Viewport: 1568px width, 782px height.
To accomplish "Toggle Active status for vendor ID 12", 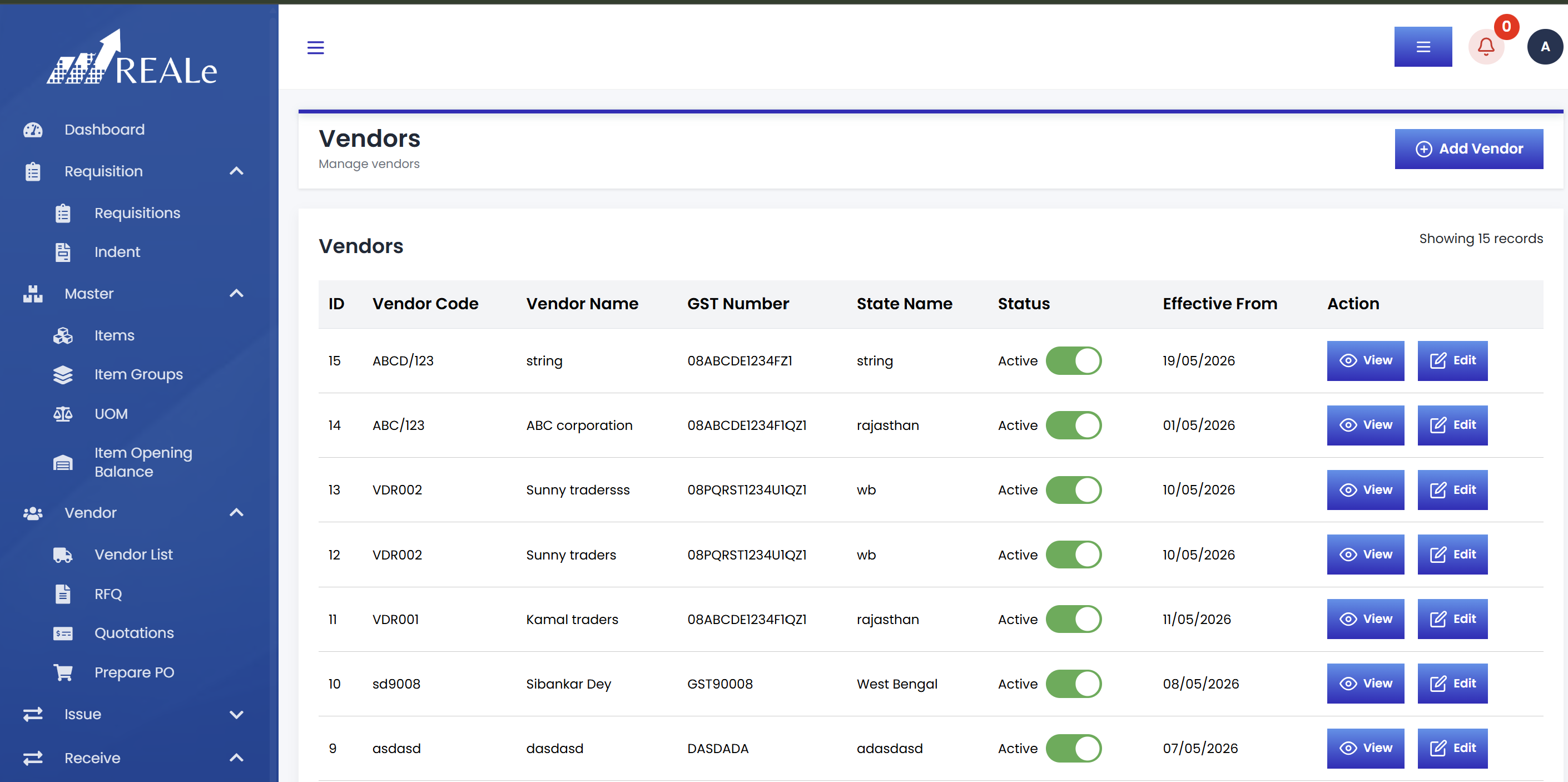I will [x=1074, y=555].
